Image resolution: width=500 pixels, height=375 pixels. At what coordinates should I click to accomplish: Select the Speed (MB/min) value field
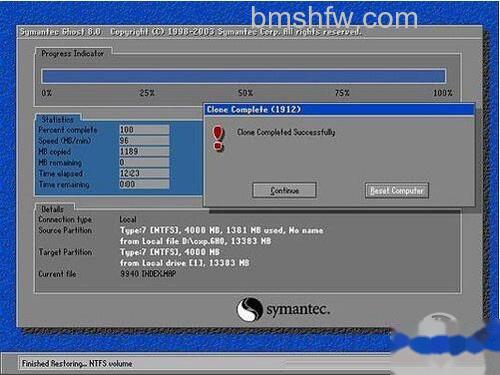tap(144, 140)
